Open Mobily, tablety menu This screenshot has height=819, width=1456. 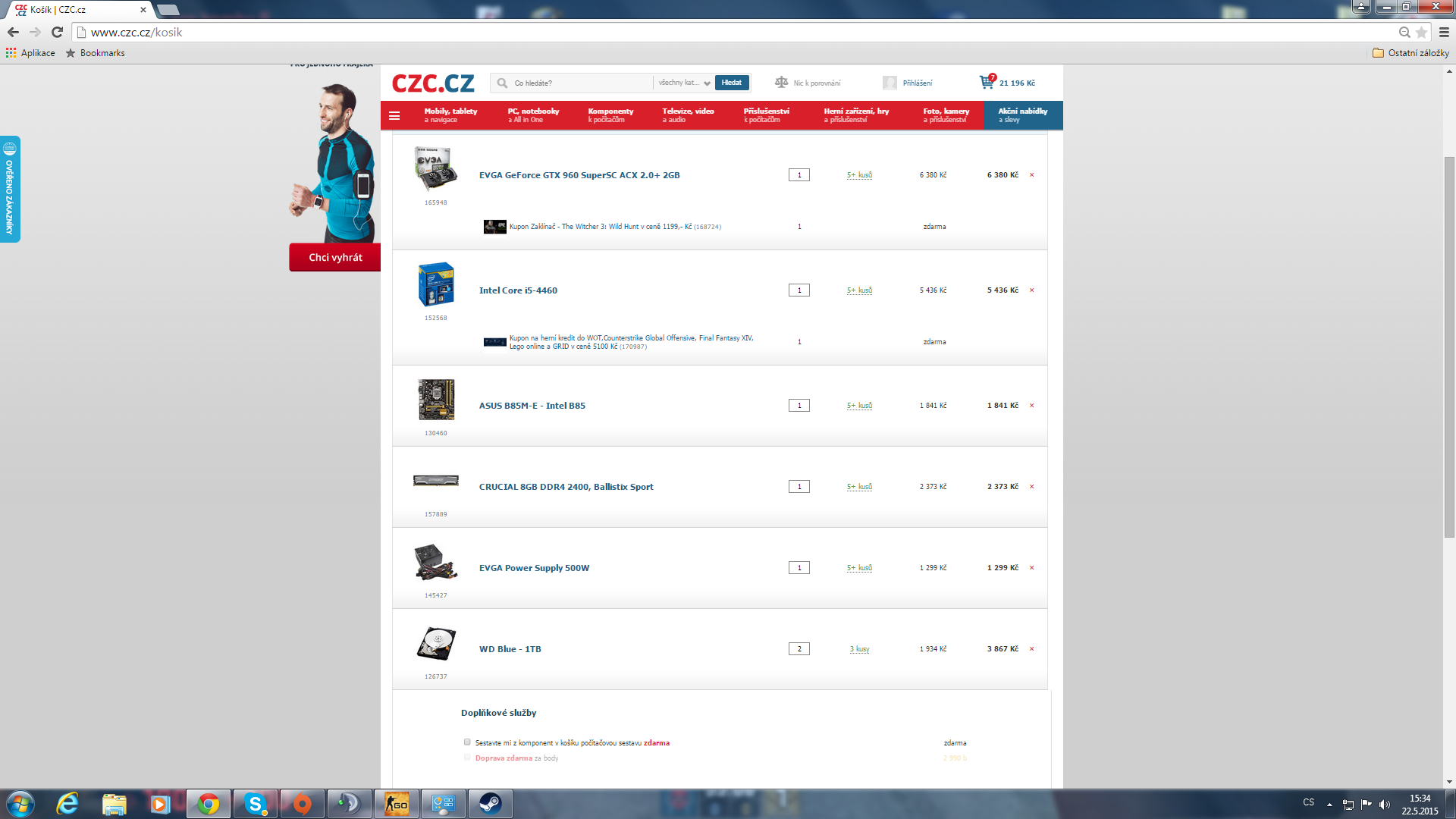450,115
